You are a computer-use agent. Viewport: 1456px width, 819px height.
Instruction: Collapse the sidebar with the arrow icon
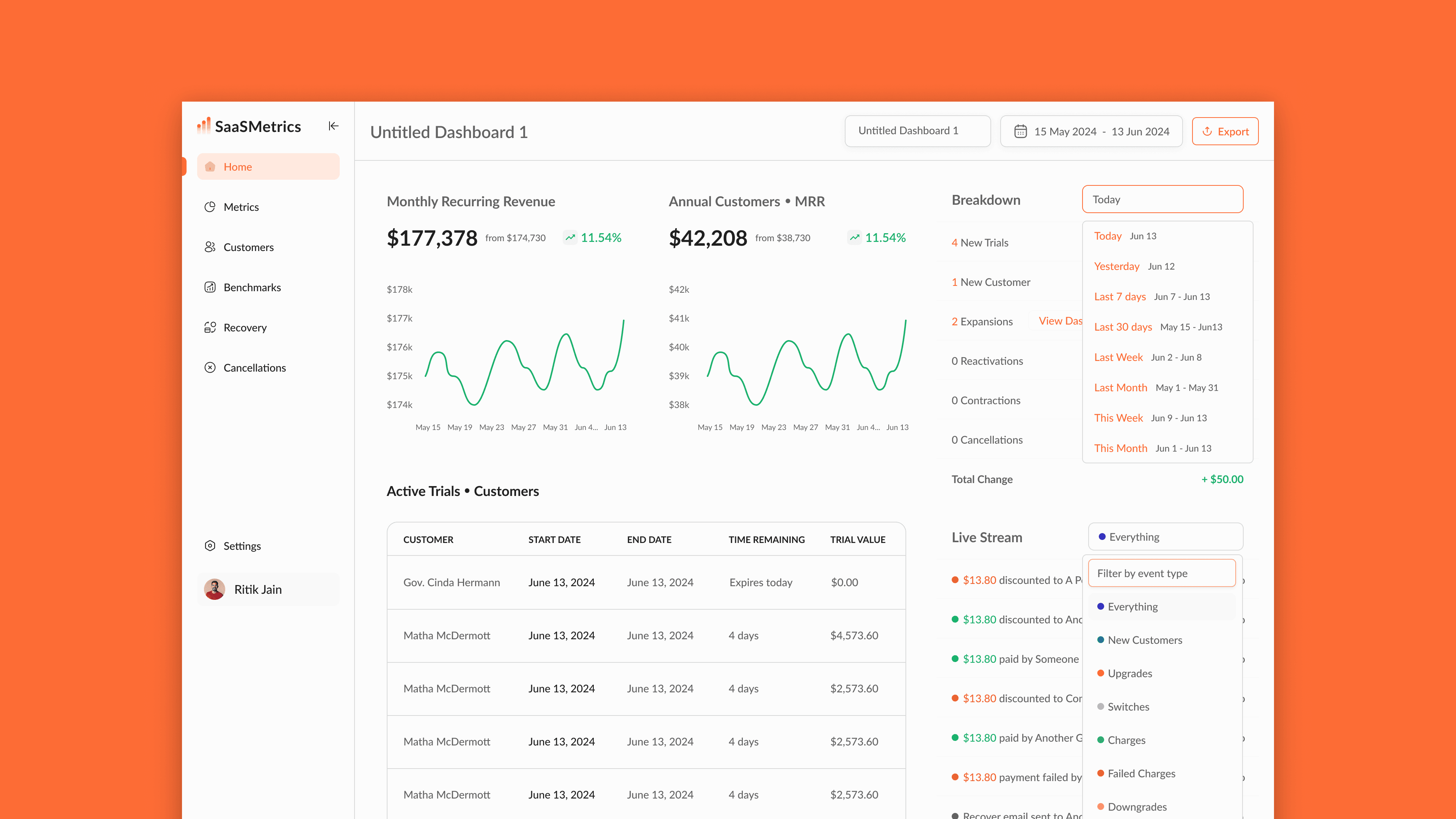(x=334, y=126)
